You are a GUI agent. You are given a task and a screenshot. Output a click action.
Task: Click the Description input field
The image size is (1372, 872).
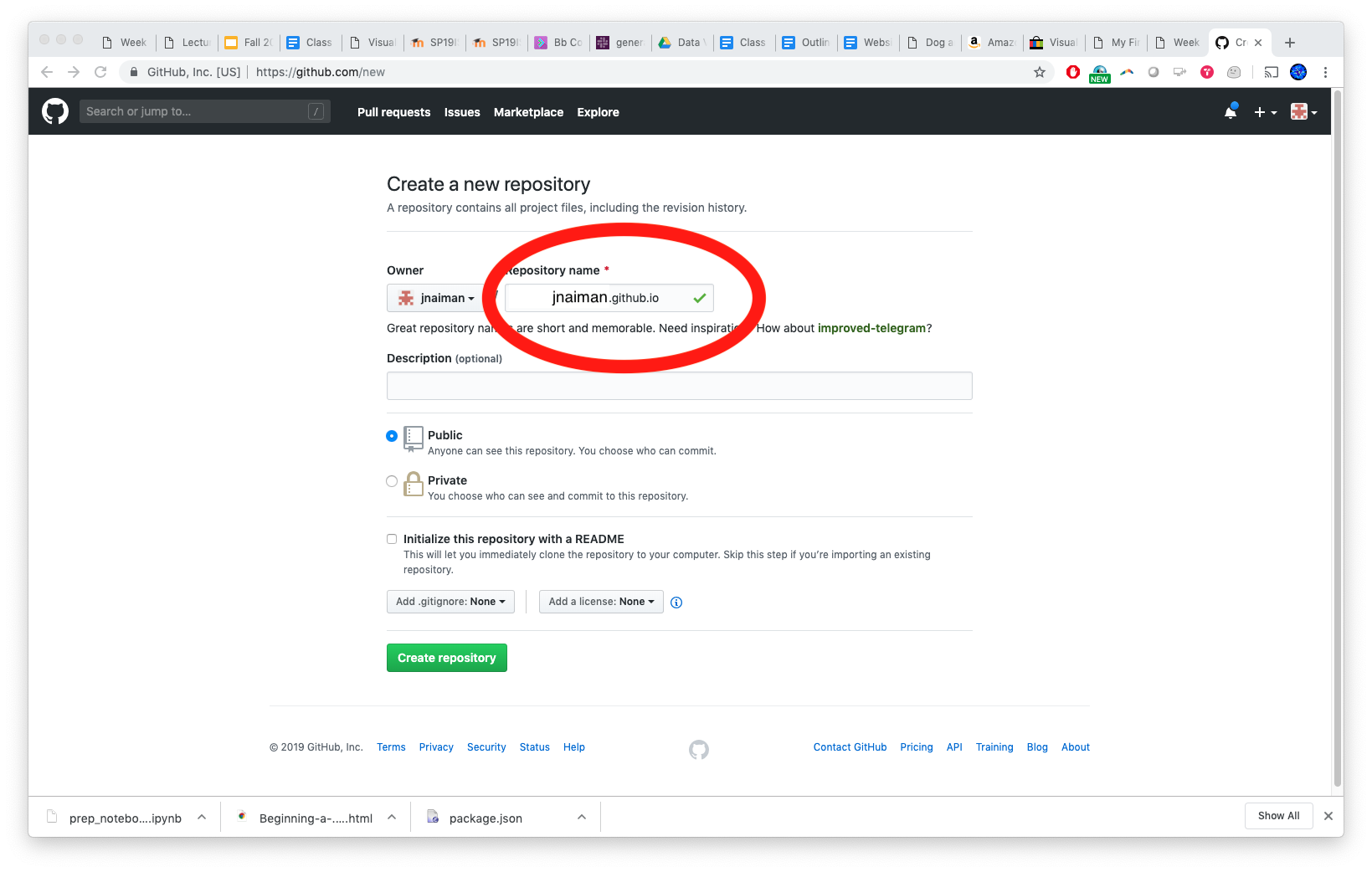(x=679, y=386)
